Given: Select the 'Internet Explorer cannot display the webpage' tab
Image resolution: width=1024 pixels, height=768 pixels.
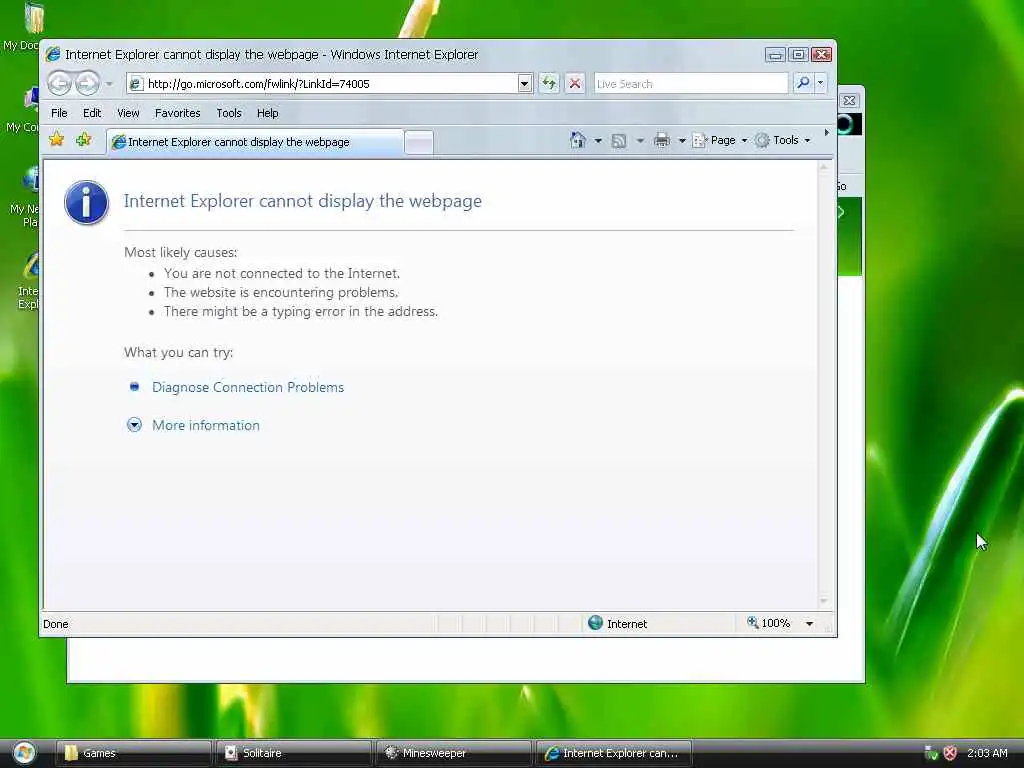Looking at the screenshot, I should [255, 142].
